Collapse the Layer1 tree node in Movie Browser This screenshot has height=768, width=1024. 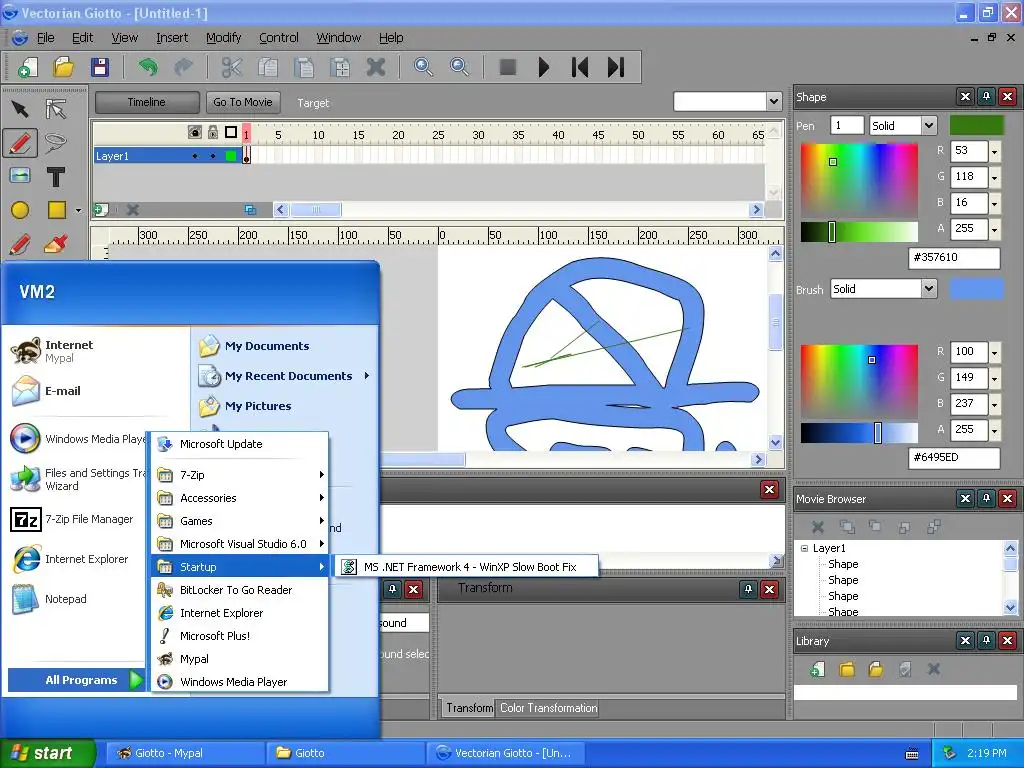[x=805, y=549]
